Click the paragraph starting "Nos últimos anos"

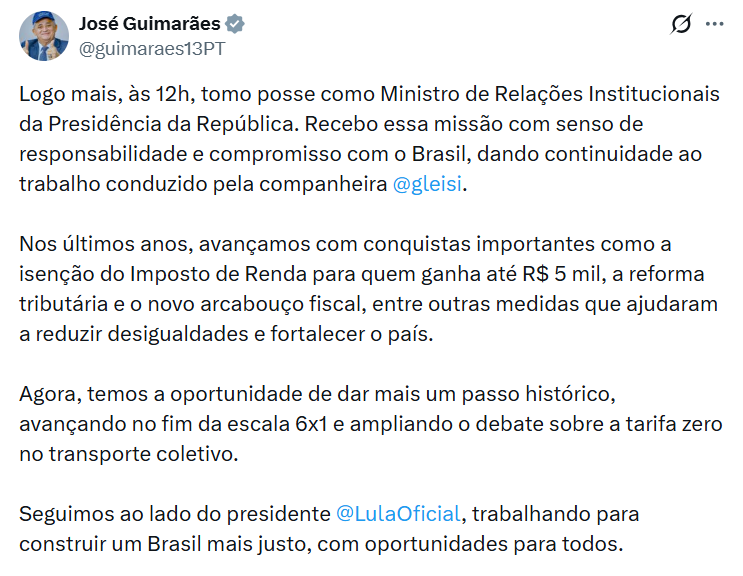300,290
